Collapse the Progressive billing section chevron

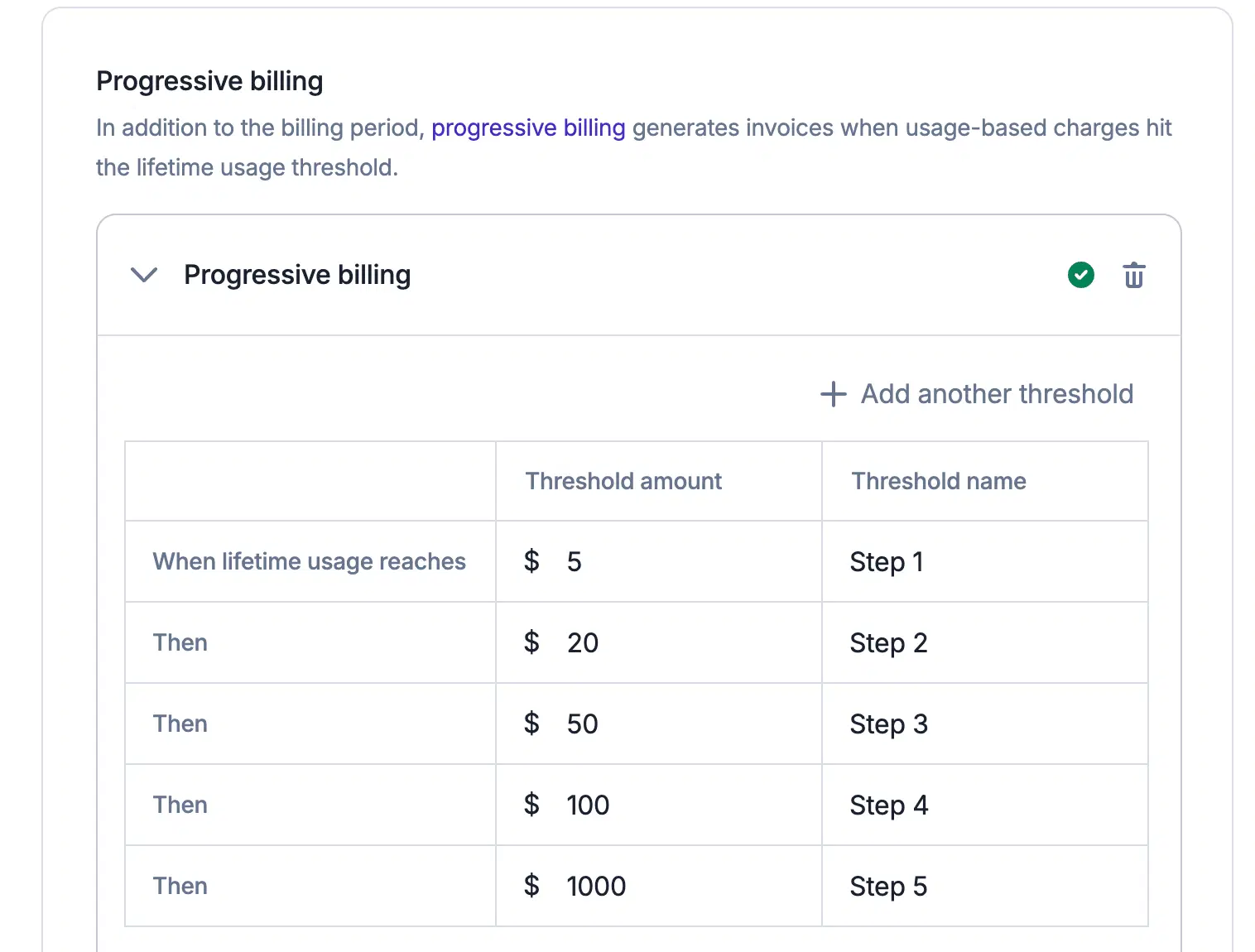[x=144, y=275]
